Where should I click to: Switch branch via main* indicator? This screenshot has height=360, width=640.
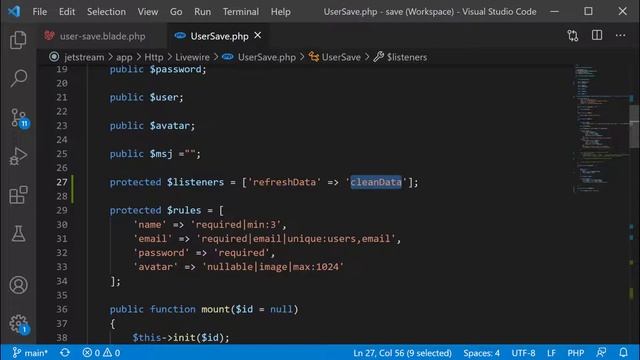click(x=30, y=353)
